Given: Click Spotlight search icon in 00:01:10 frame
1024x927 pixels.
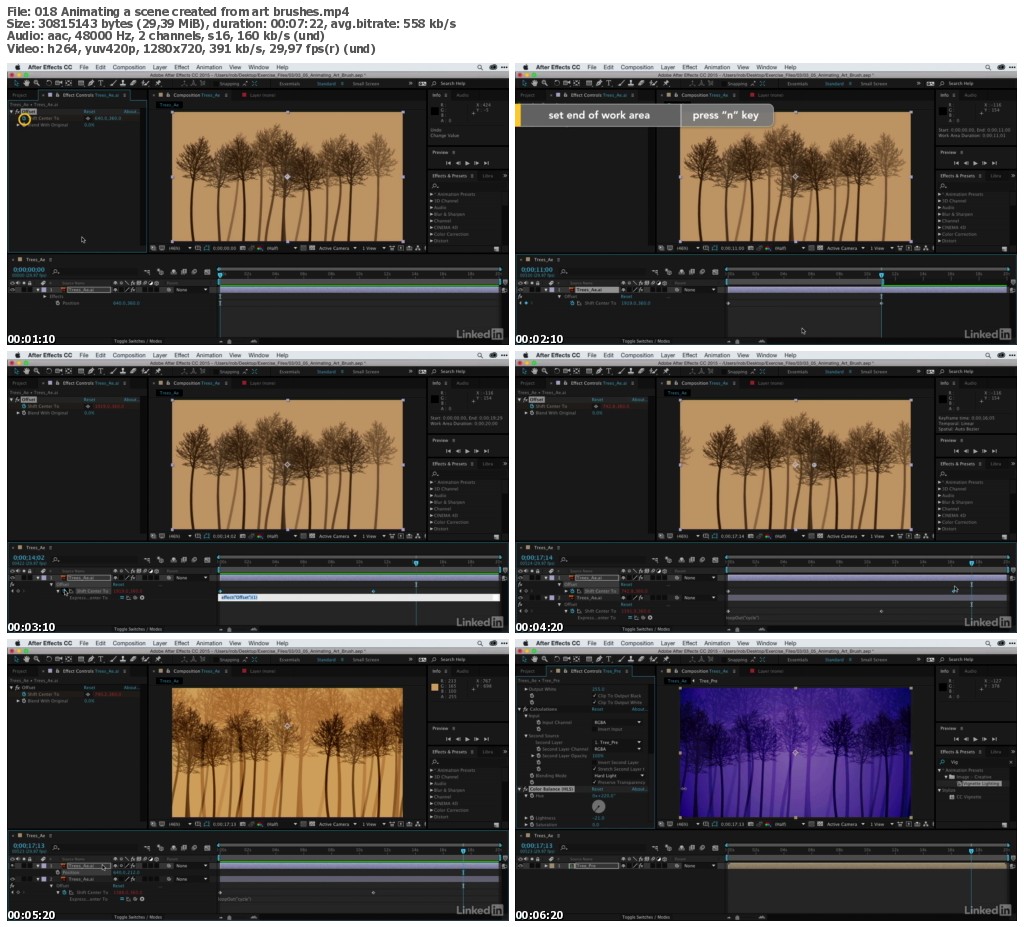Looking at the screenshot, I should 480,67.
